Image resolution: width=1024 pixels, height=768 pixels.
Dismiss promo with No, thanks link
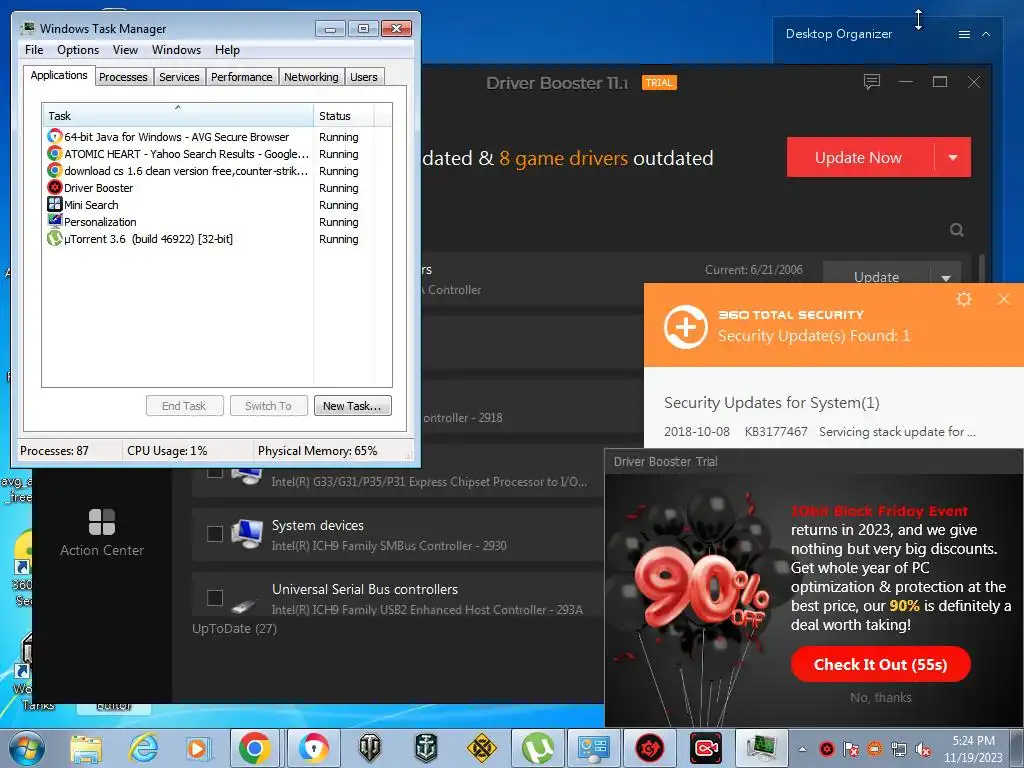coord(880,697)
